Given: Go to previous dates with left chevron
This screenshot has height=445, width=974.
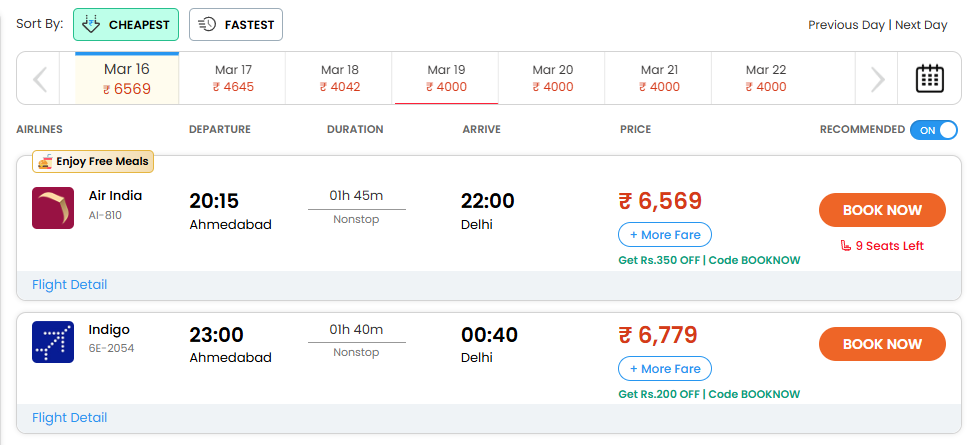Looking at the screenshot, I should (x=40, y=79).
